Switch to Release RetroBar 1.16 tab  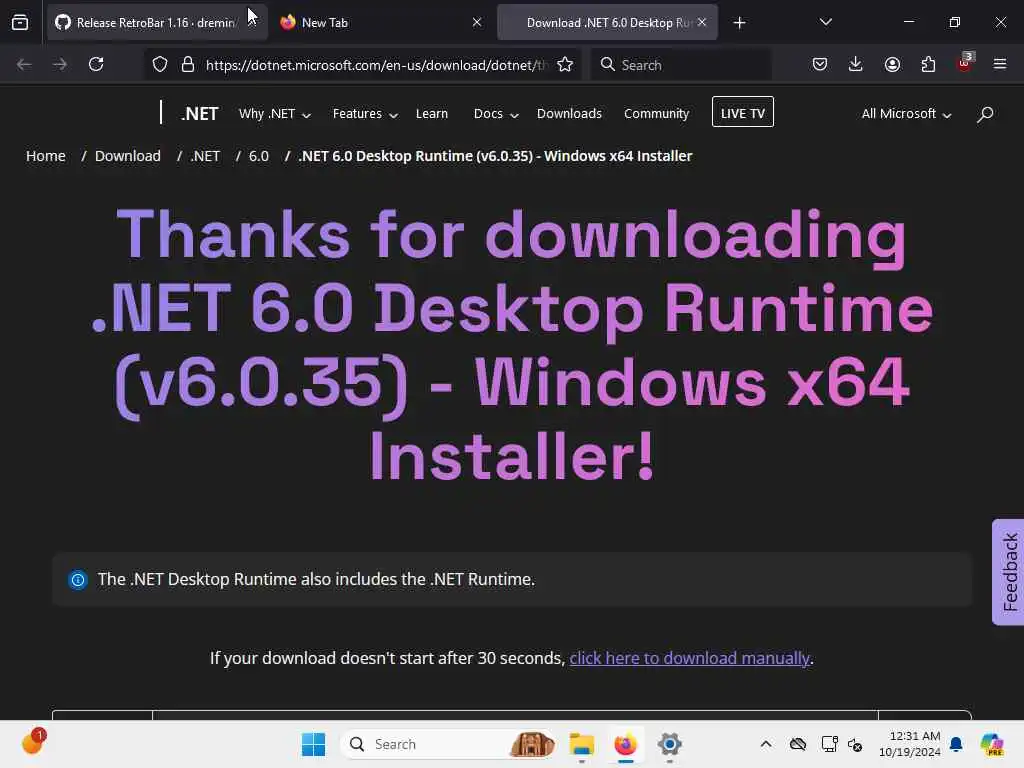coord(157,23)
